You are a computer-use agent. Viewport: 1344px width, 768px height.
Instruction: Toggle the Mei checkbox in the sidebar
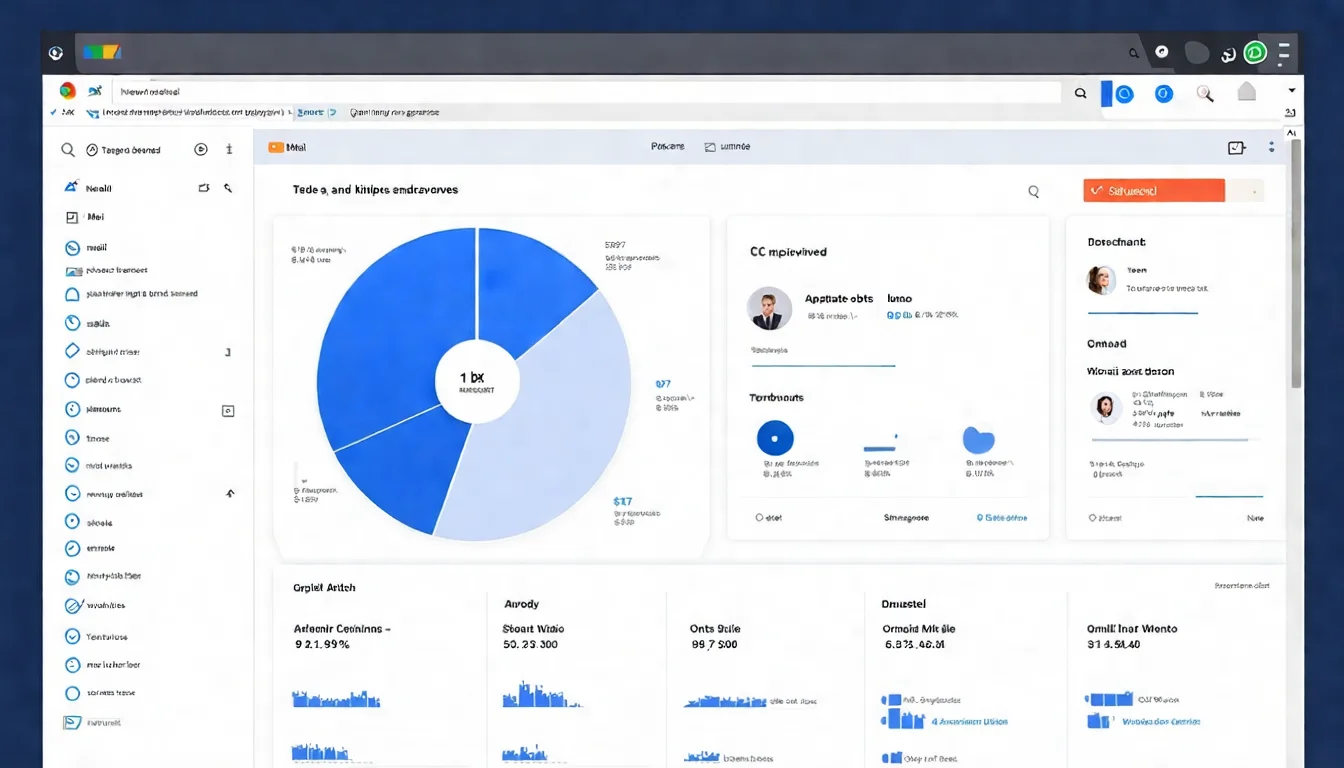tap(71, 217)
